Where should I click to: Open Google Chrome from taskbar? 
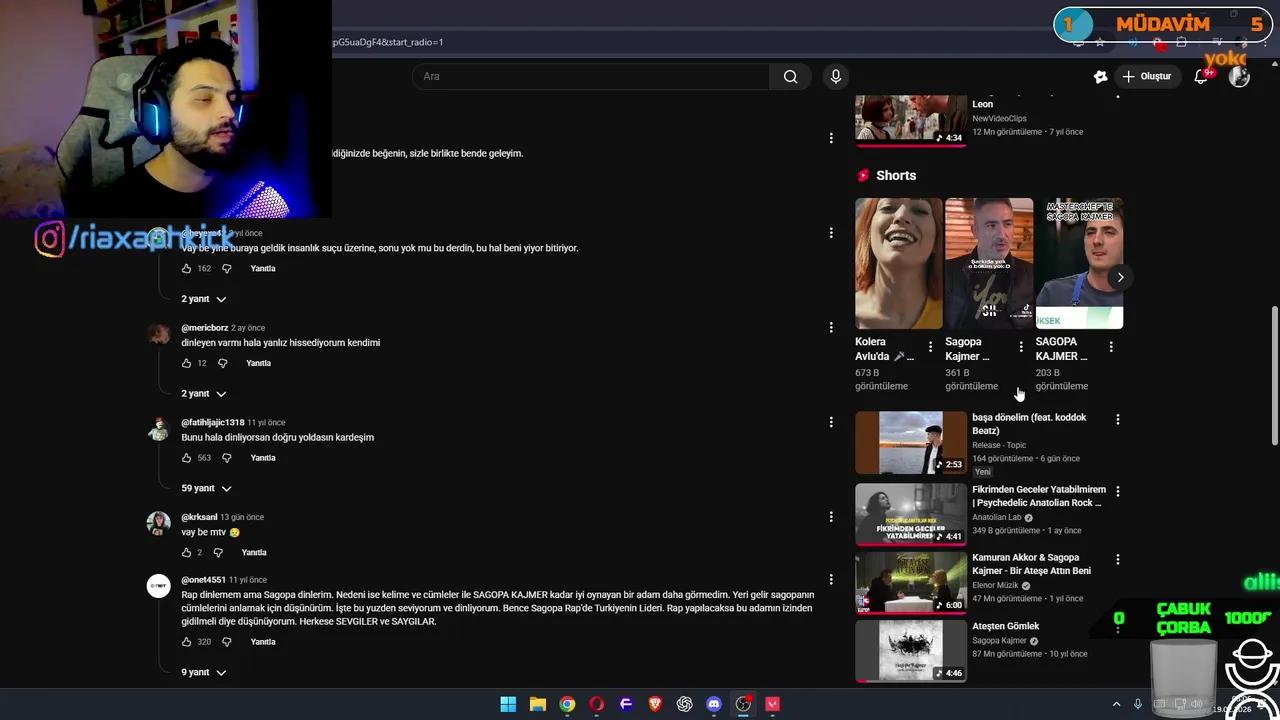pyautogui.click(x=567, y=704)
